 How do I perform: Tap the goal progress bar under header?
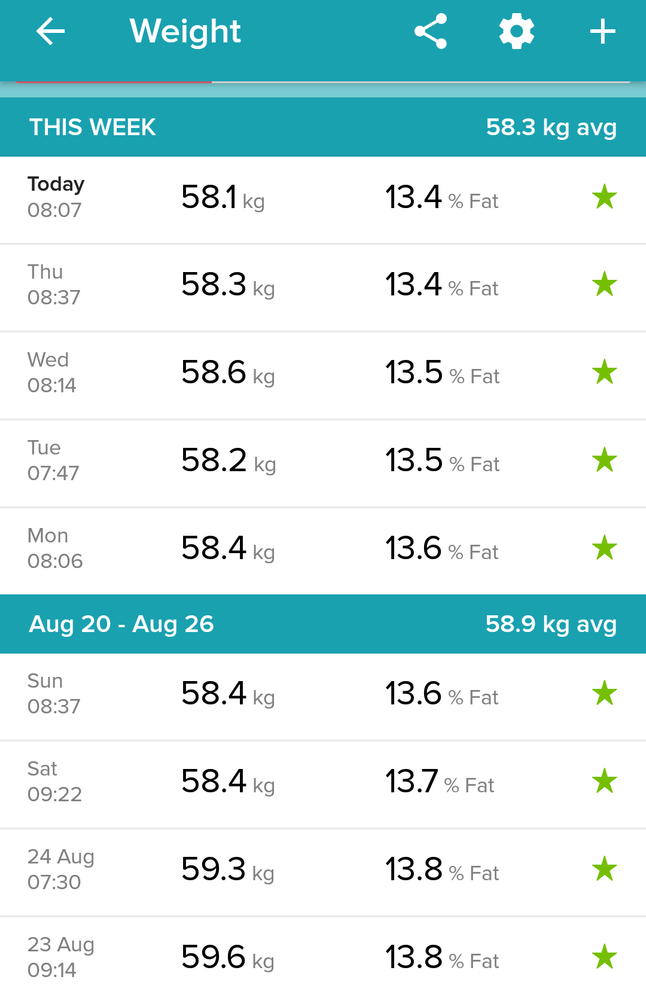[323, 82]
